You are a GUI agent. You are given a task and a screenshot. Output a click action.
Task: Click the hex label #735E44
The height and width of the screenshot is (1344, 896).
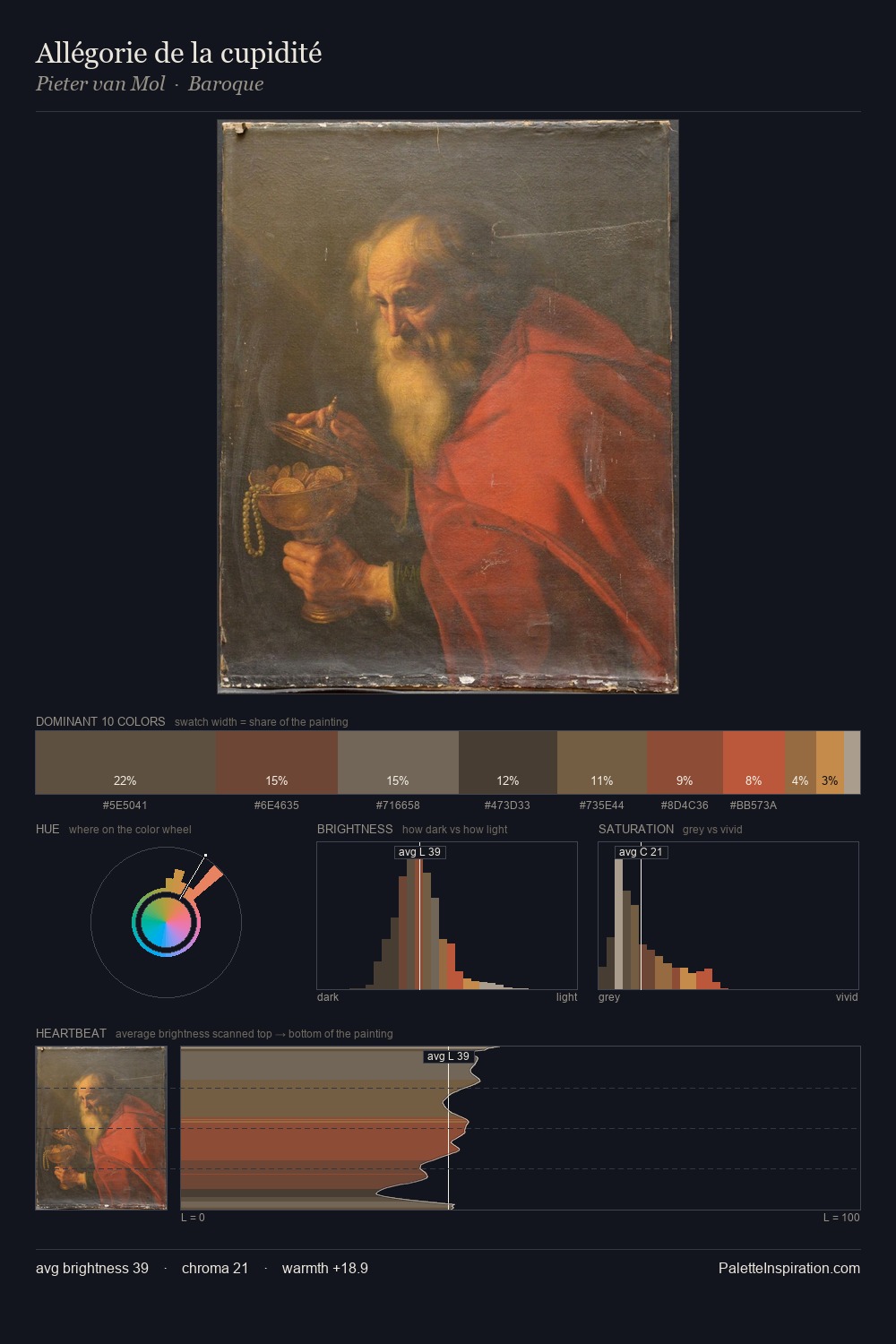click(602, 805)
